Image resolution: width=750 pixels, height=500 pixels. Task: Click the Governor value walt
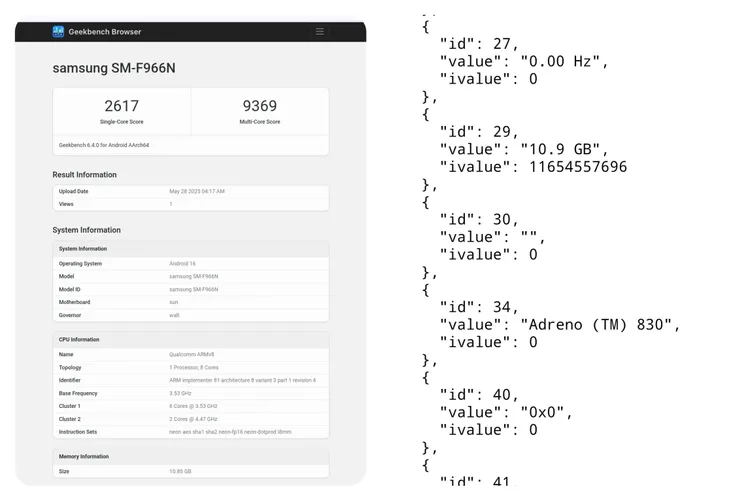pos(174,315)
